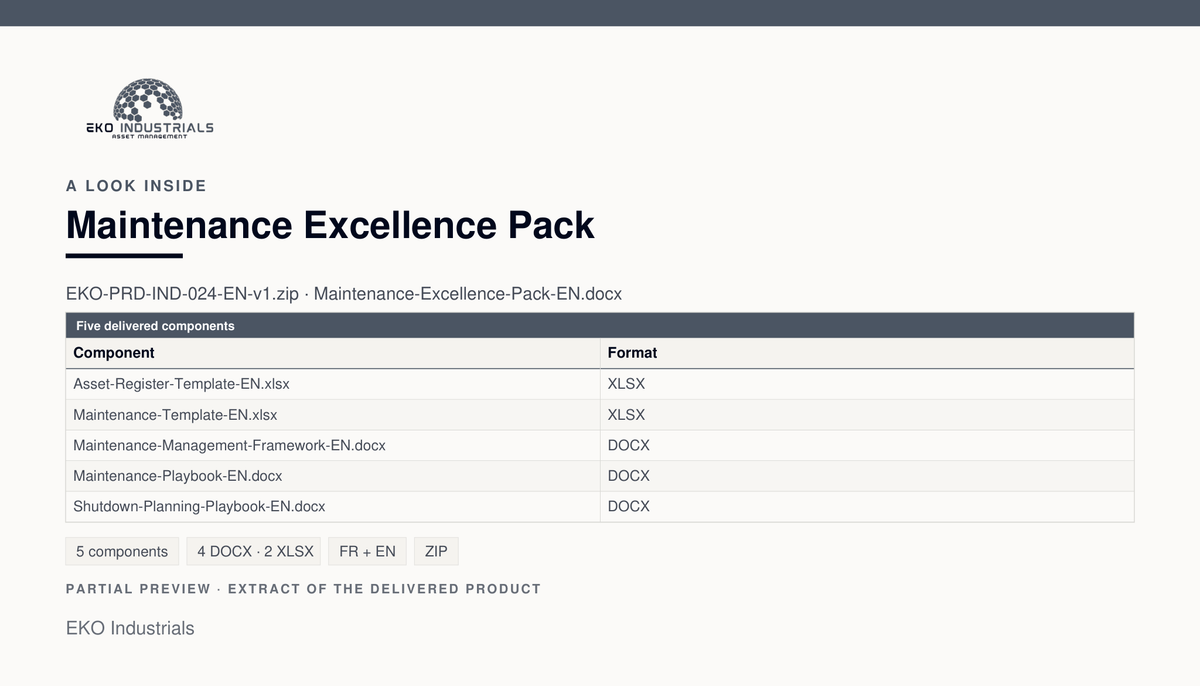Click the 'A LOOK INSIDE' heading text
Viewport: 1200px width, 686px height.
136,186
